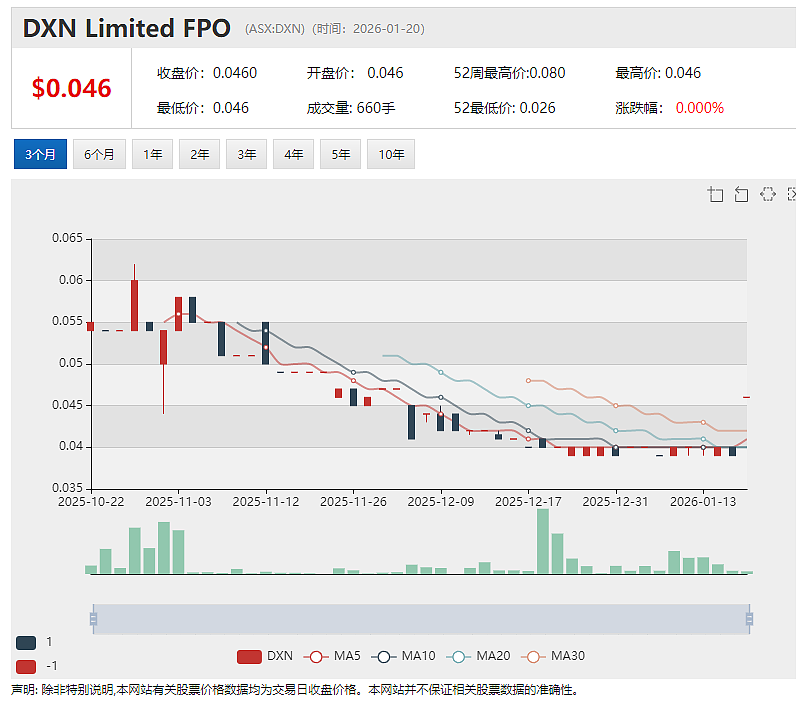The image size is (806, 707).
Task: Click the 0.05 y-axis label
Action: pos(71,363)
